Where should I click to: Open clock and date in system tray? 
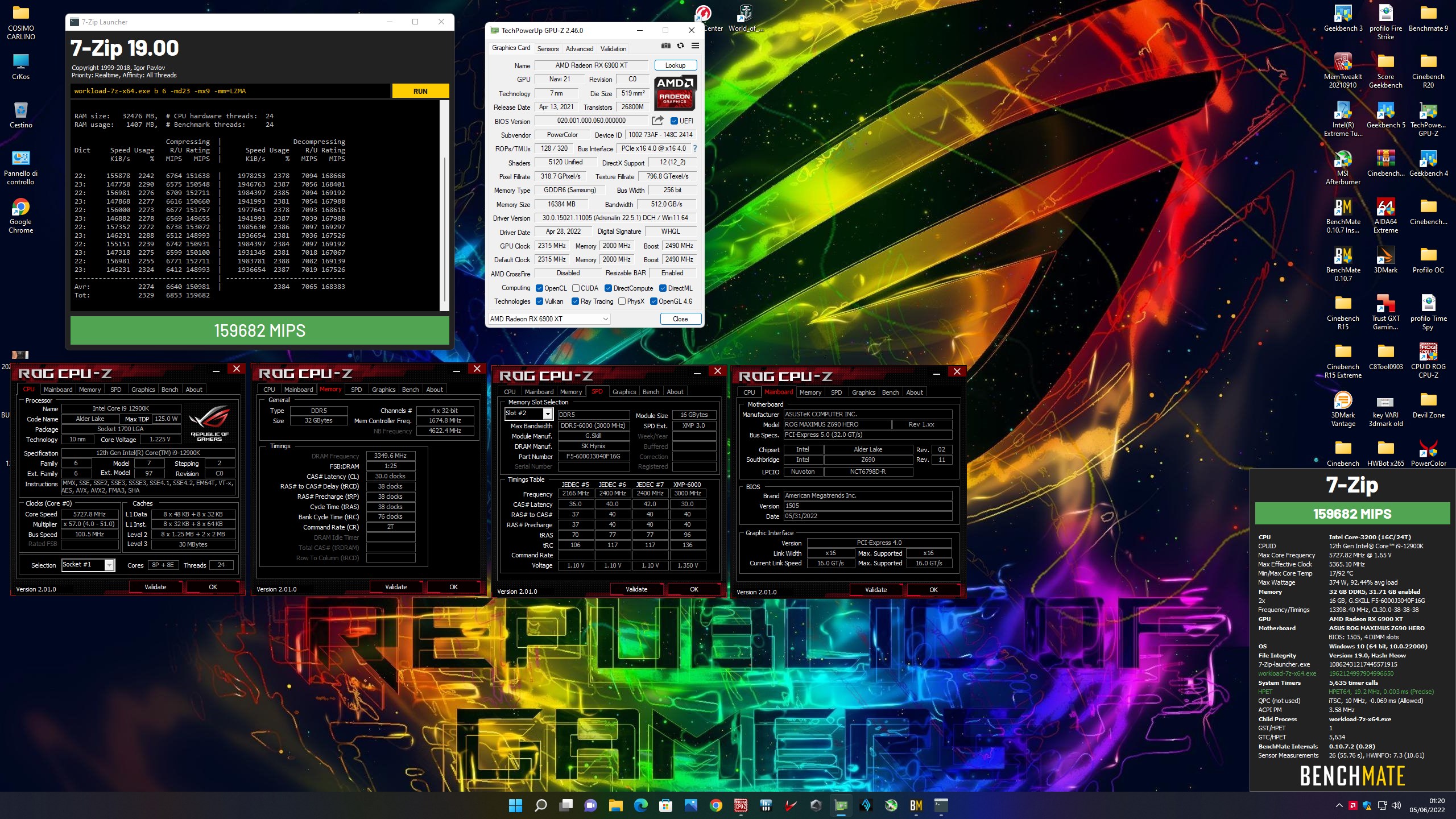(1427, 805)
